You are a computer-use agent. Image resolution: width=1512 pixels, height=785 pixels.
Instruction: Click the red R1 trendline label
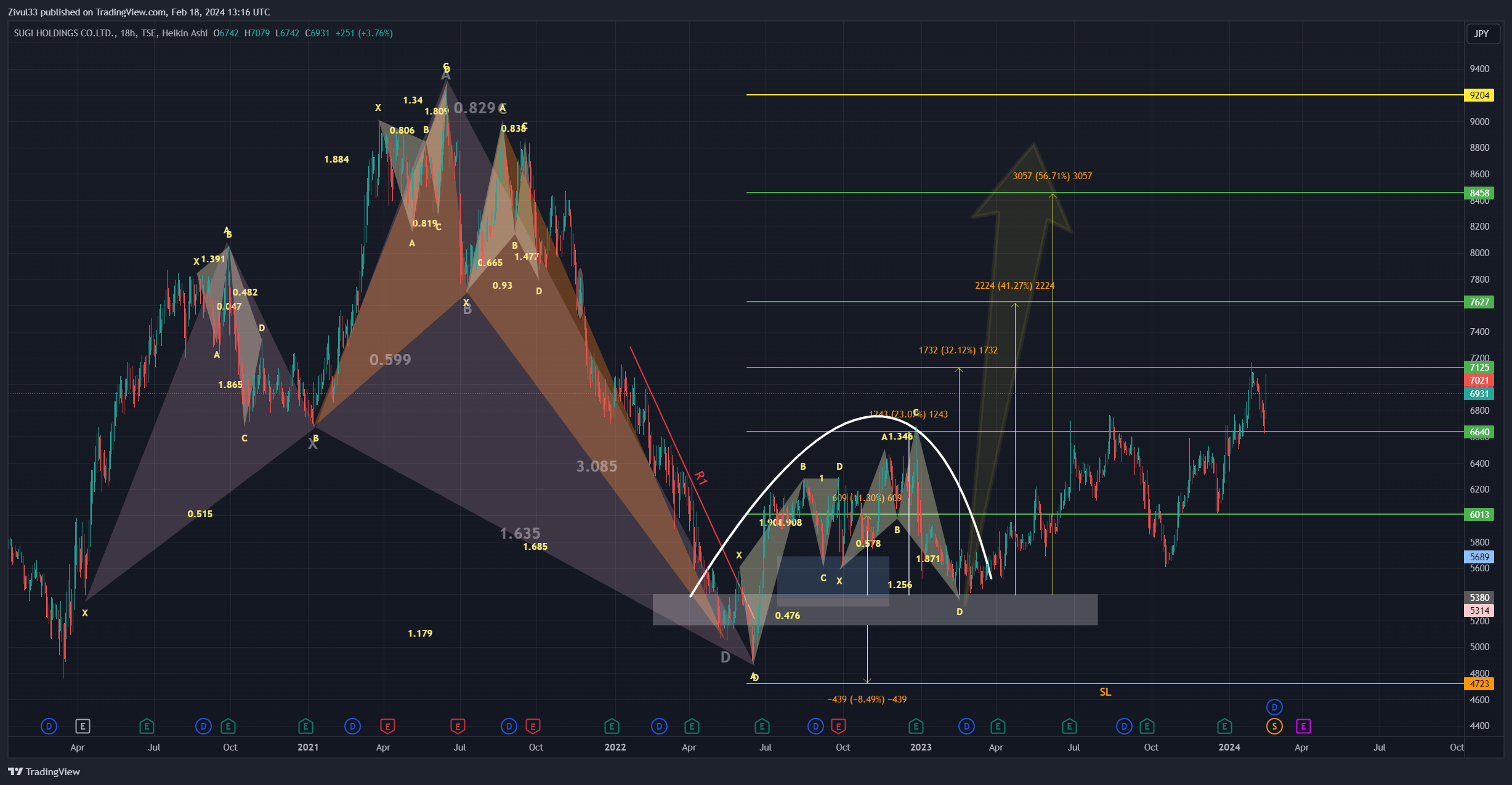tap(701, 477)
